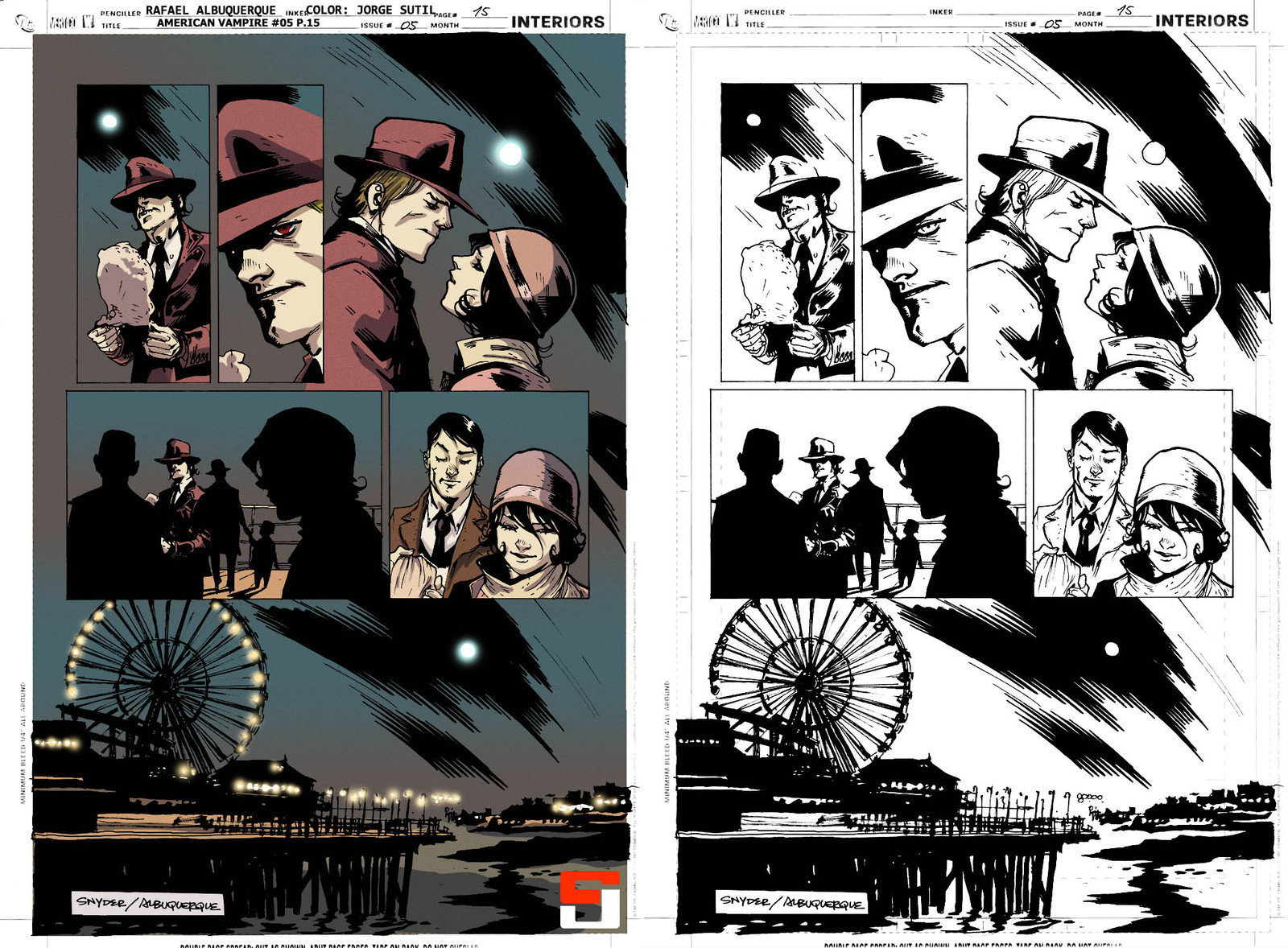Click handwritten page number 15 on inked page
This screenshot has height=948, width=1288.
[x=1125, y=10]
